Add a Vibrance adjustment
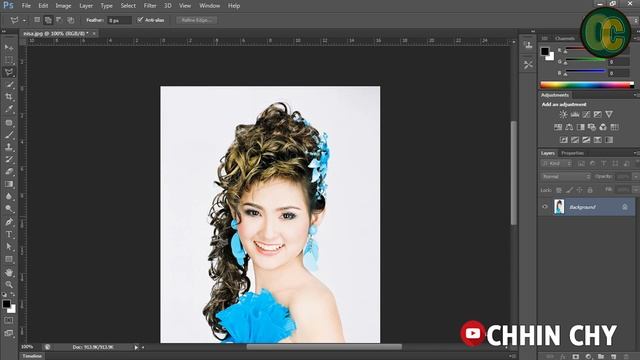This screenshot has width=640, height=360. (609, 114)
